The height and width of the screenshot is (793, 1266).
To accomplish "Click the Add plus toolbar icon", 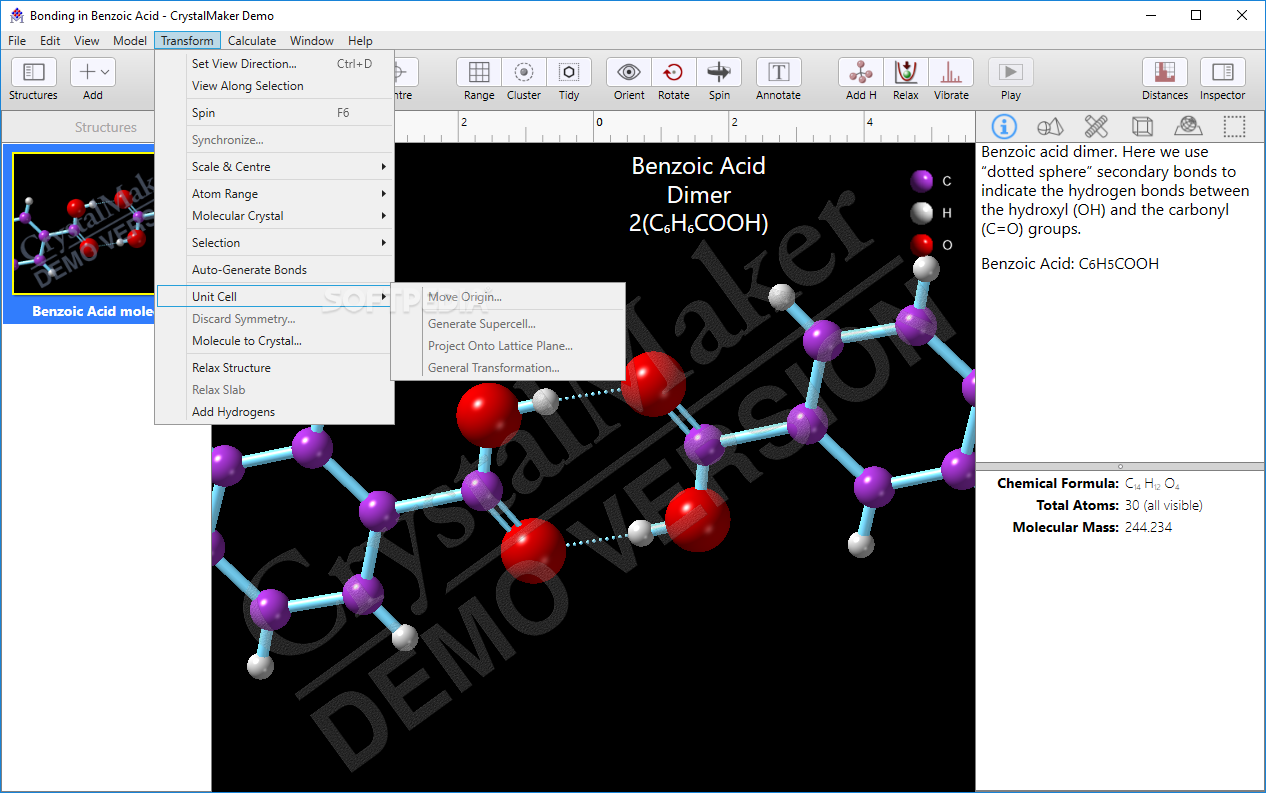I will pos(92,72).
